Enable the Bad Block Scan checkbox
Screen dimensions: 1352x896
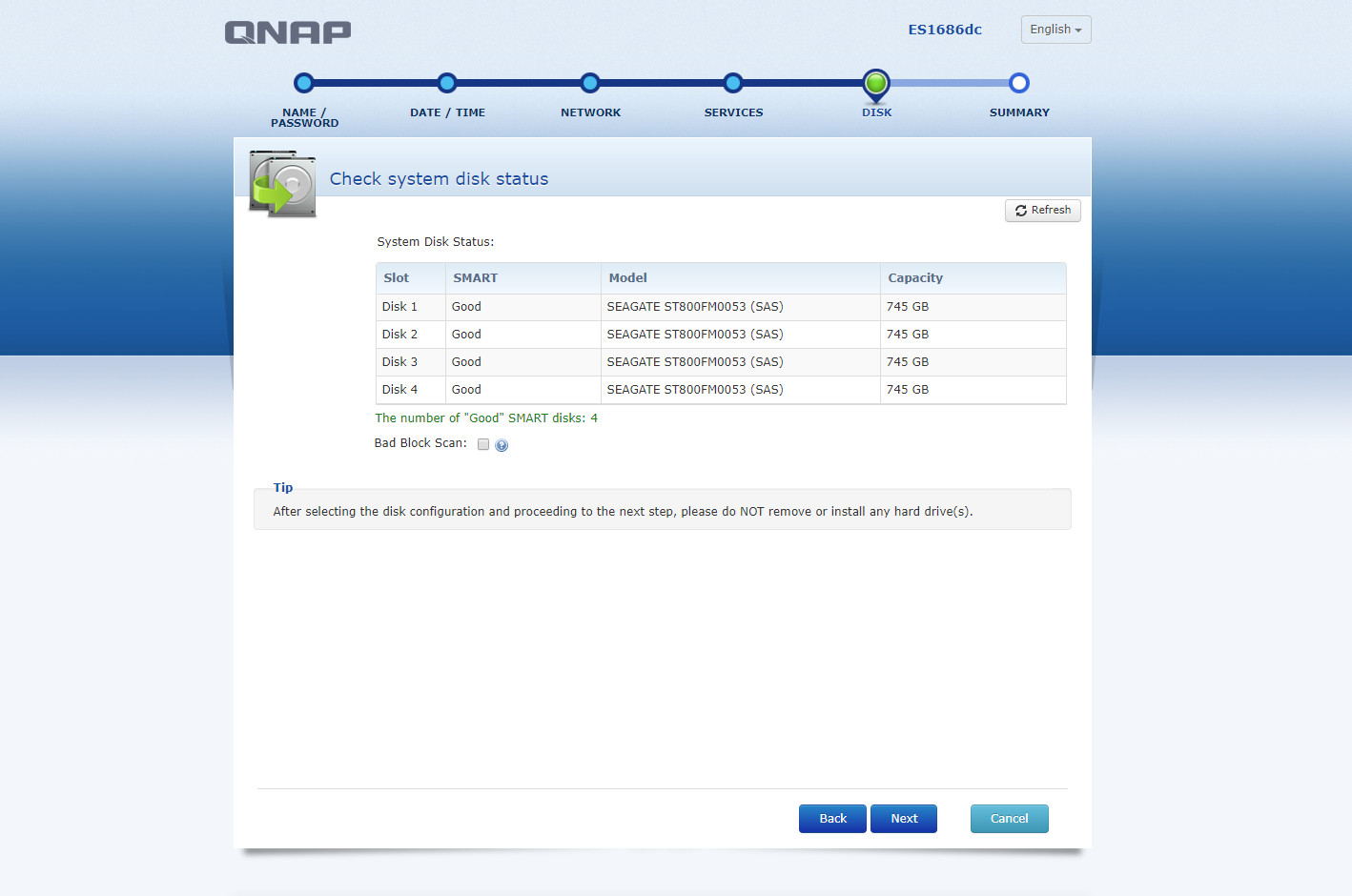[483, 444]
